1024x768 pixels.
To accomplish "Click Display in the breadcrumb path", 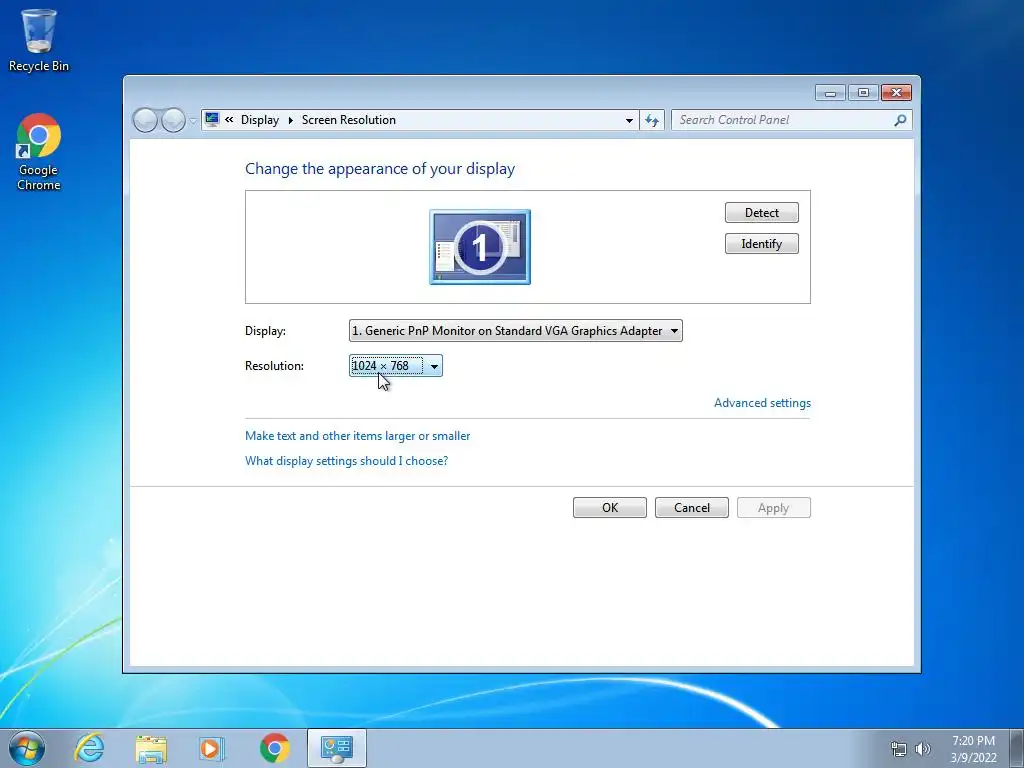I will 259,120.
